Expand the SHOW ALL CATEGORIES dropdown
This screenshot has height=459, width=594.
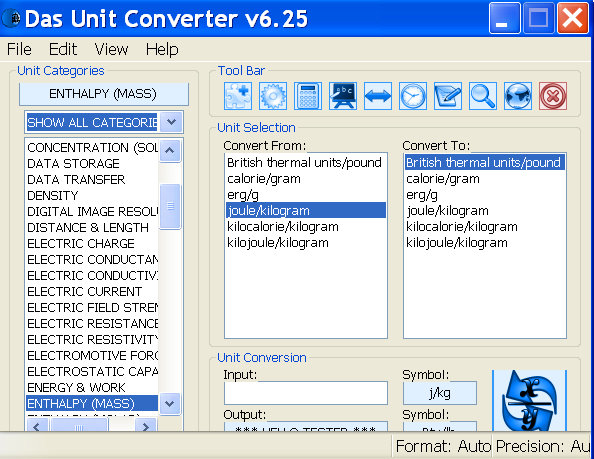(171, 122)
